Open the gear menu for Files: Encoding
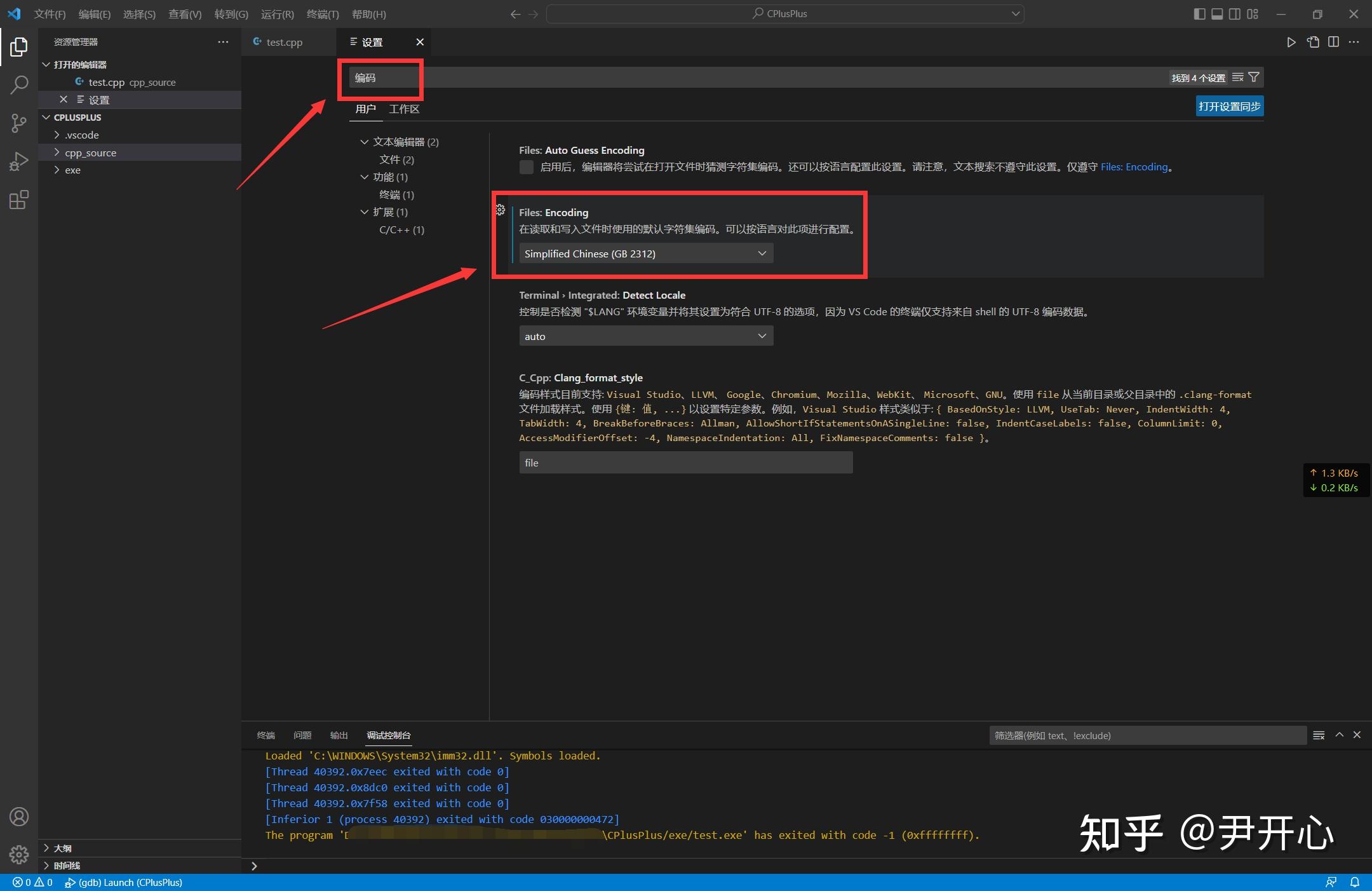 501,210
